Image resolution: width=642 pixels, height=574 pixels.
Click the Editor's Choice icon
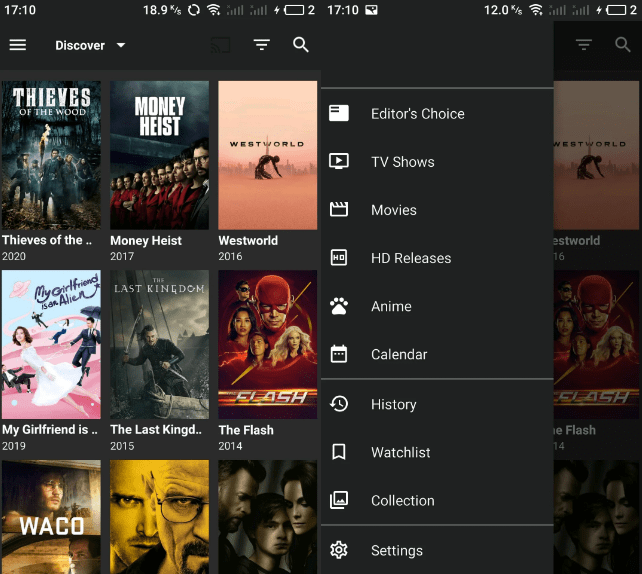(x=339, y=113)
